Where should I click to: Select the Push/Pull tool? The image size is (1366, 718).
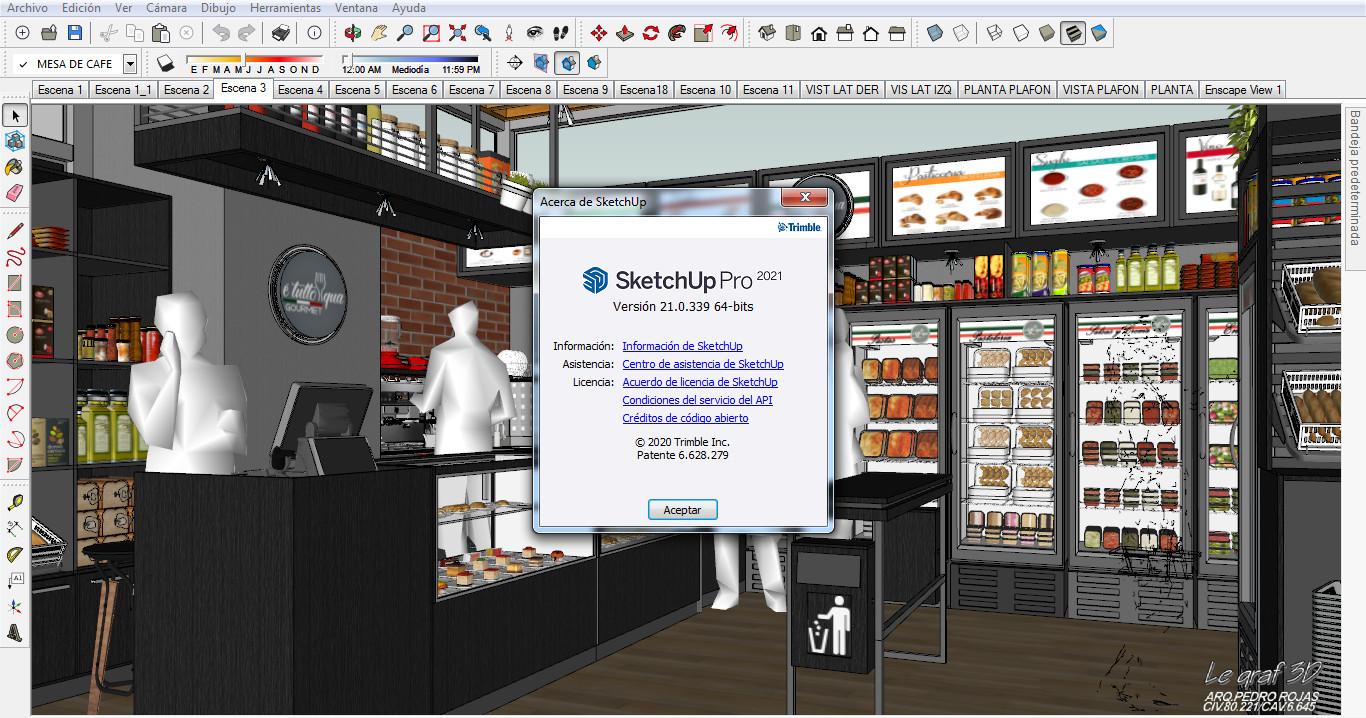[x=625, y=33]
